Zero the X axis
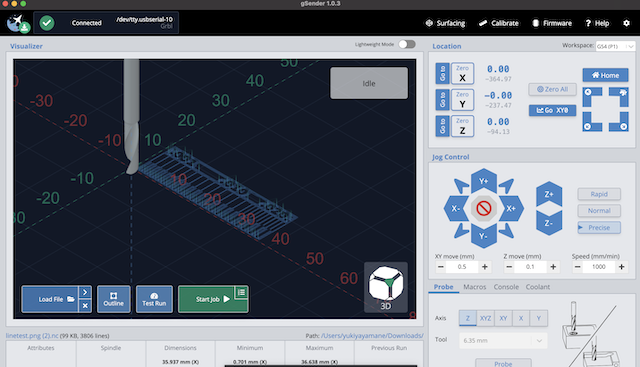Viewport: 640px width, 367px height. point(462,73)
